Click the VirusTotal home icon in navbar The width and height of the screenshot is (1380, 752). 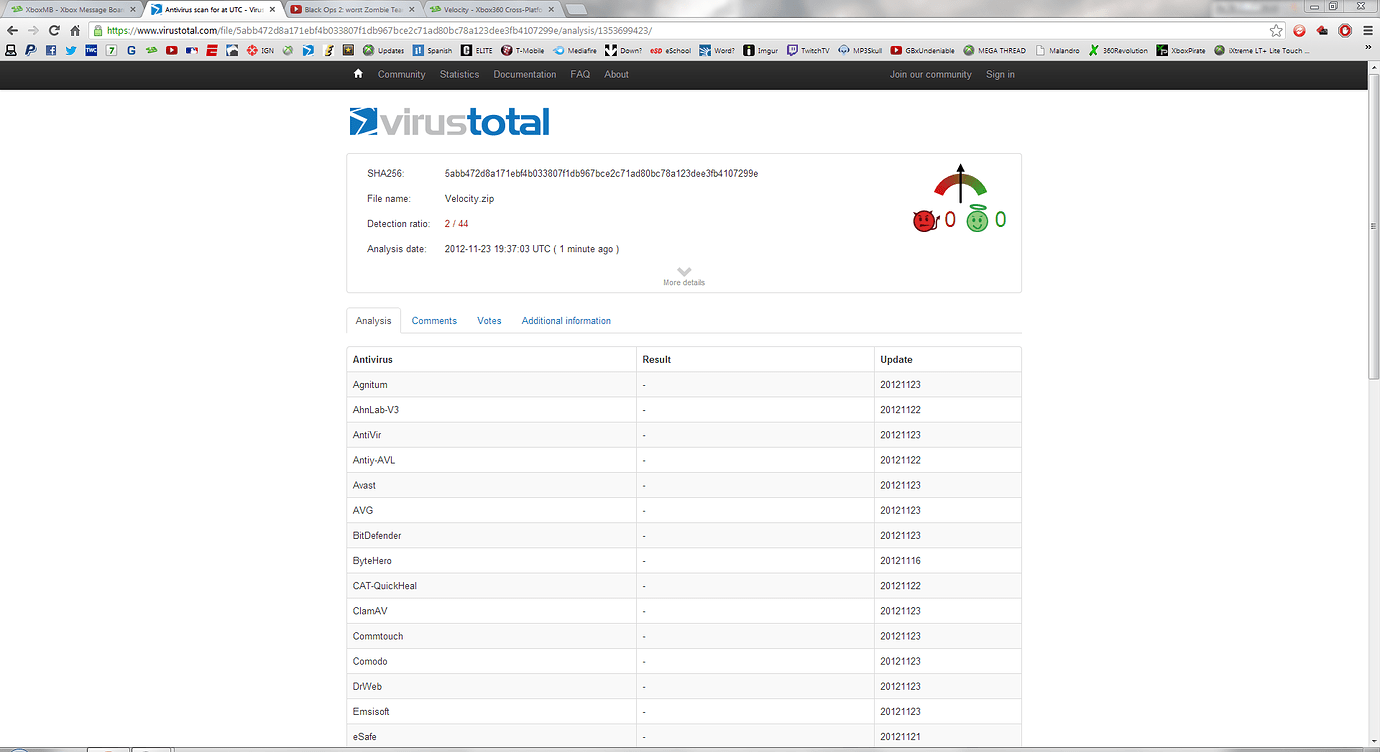click(358, 74)
